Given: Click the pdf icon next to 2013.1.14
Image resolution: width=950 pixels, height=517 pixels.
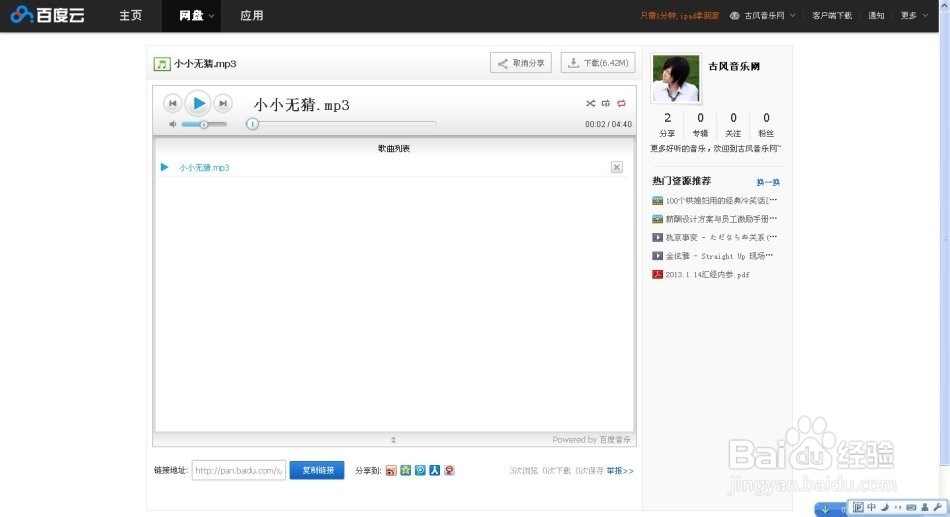Looking at the screenshot, I should point(657,275).
